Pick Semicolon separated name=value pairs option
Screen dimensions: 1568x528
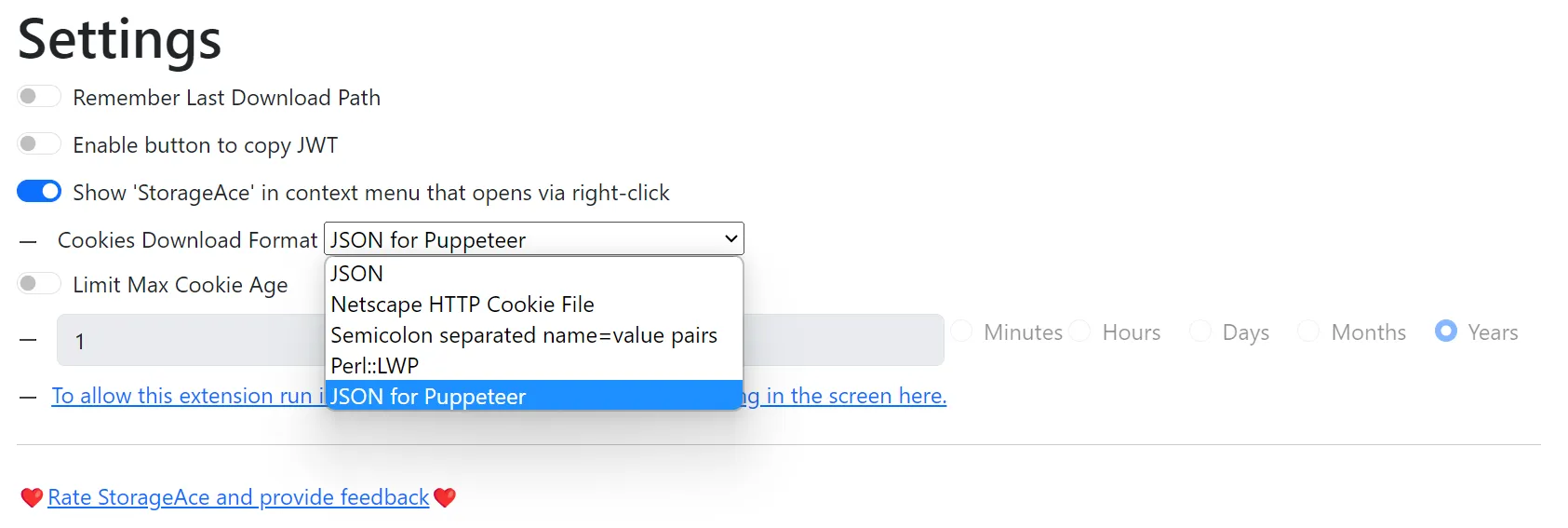tap(524, 335)
